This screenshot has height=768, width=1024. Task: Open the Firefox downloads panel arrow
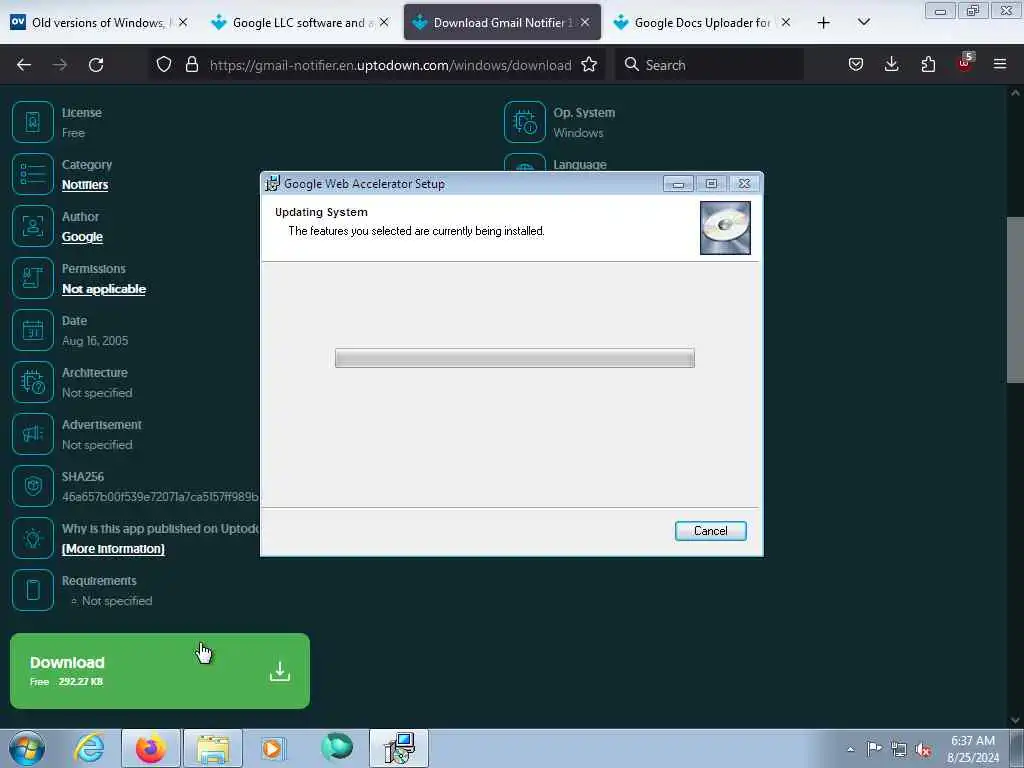pos(891,64)
